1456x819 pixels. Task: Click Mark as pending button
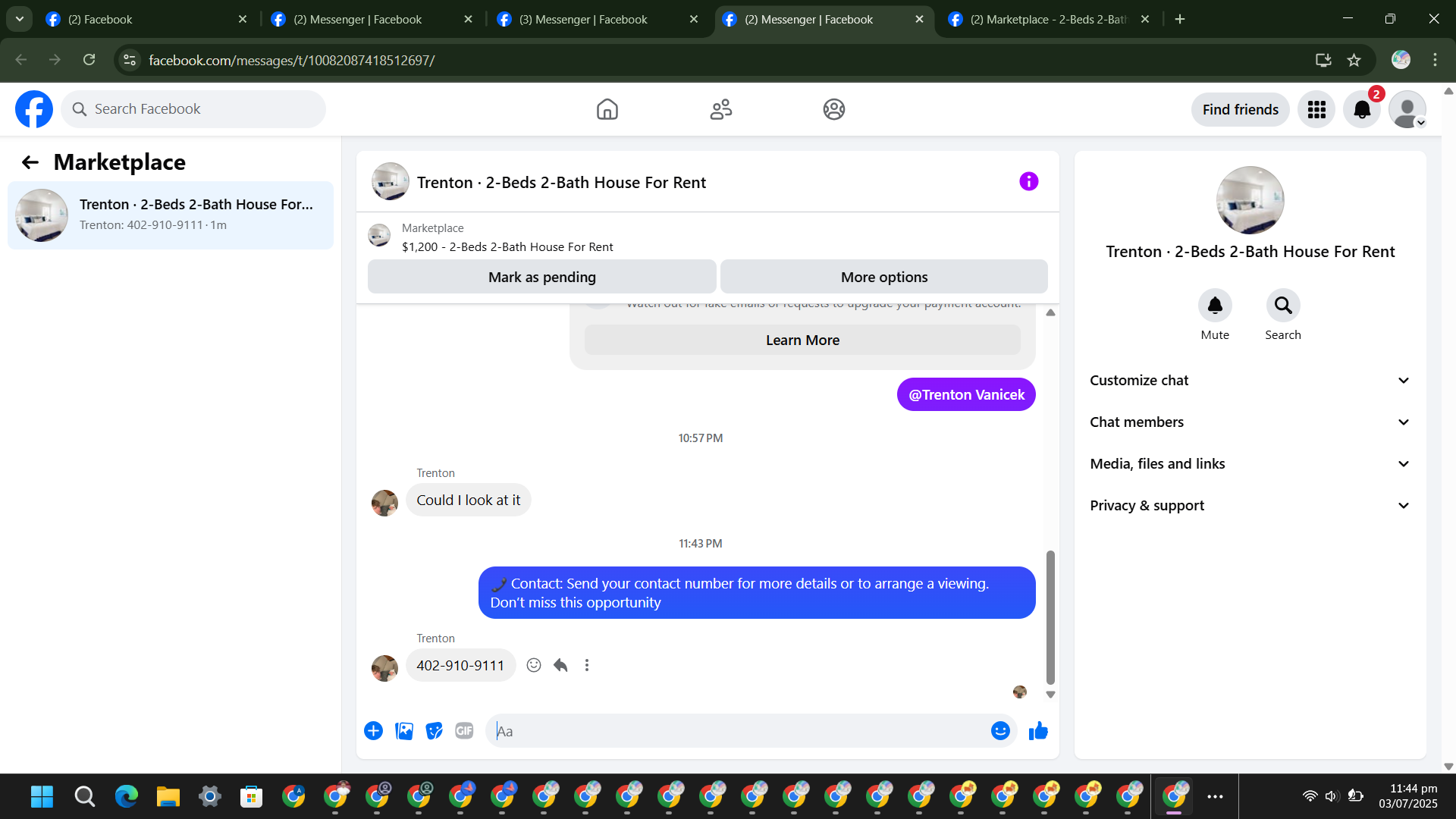click(x=541, y=278)
